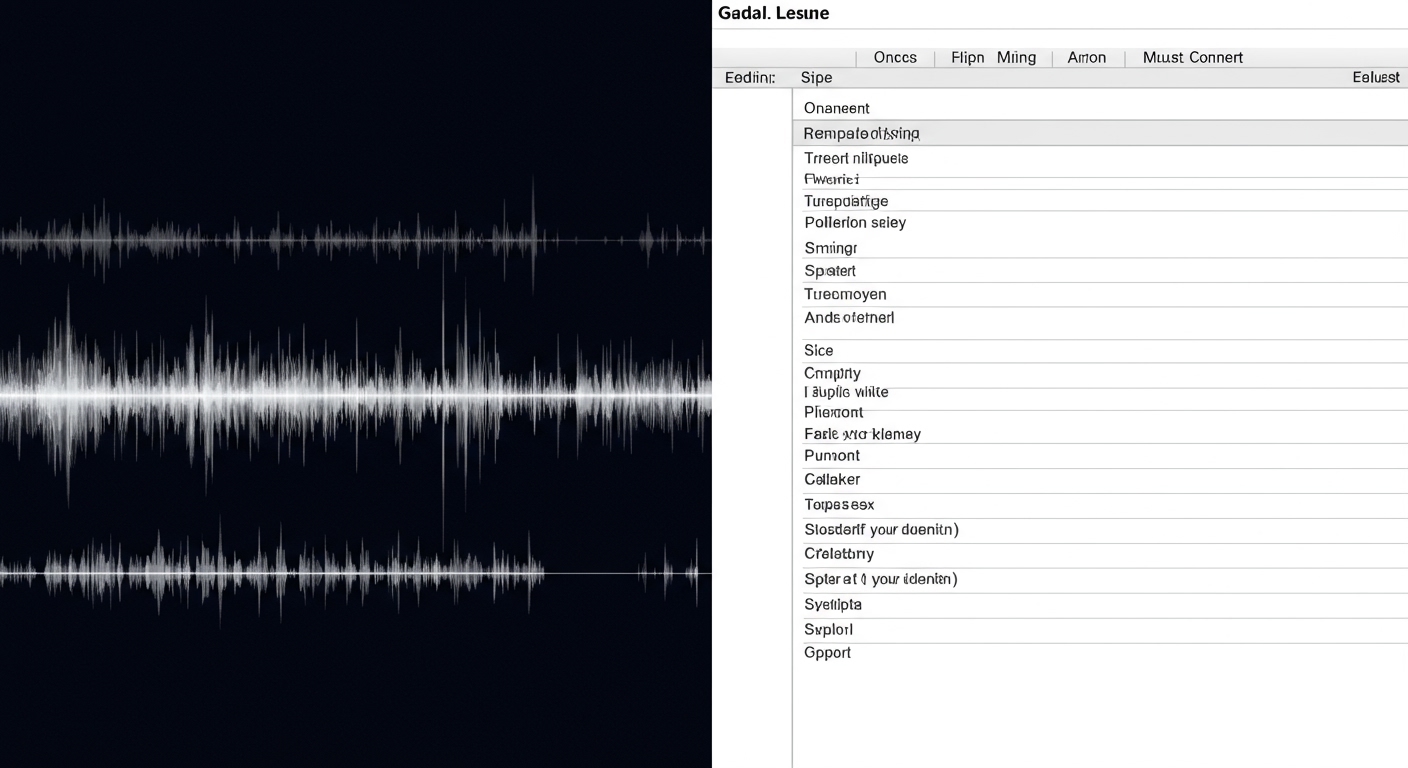Open the Muust Connert menu
Screen dimensions: 1408x768
click(x=1191, y=57)
